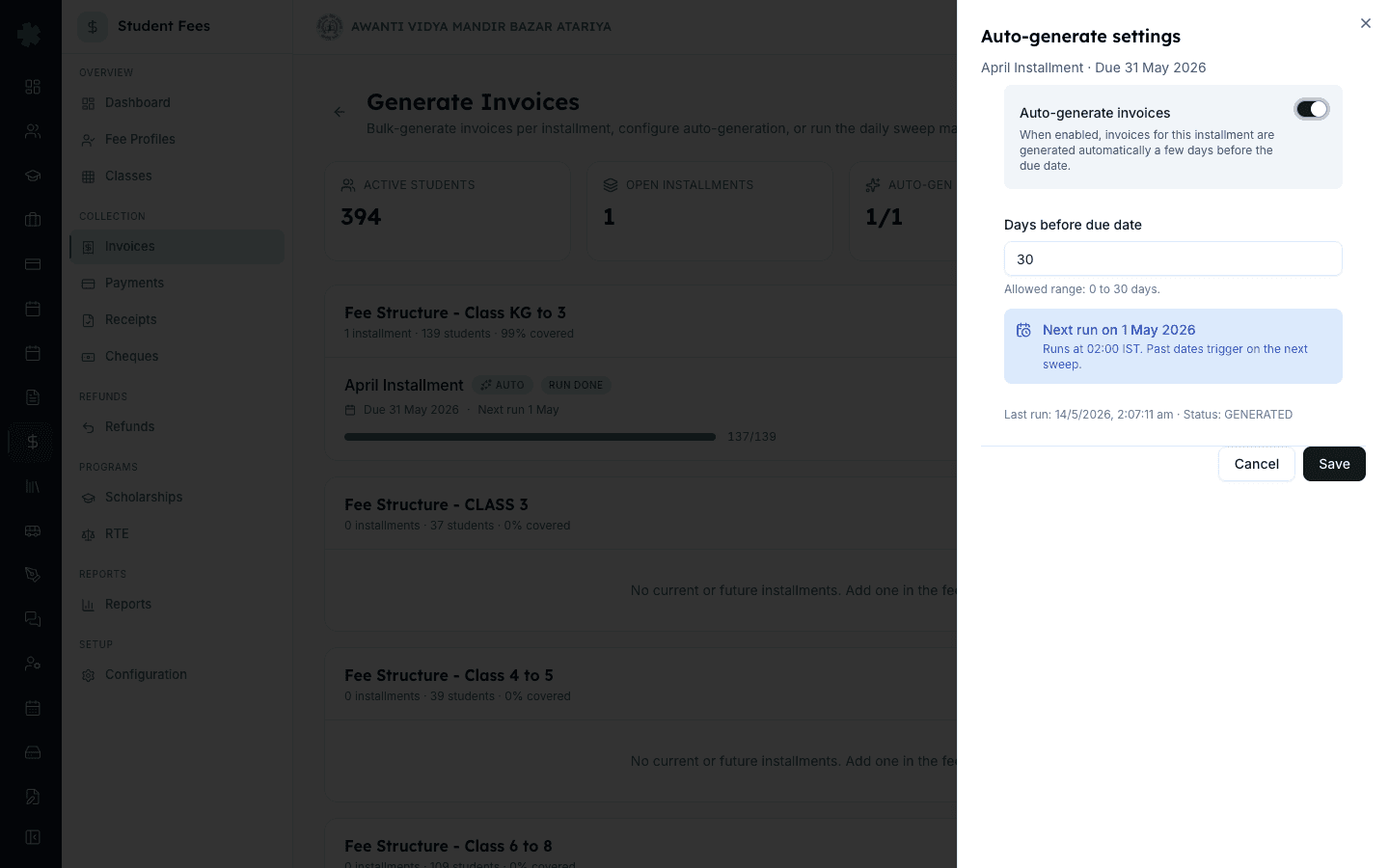This screenshot has height=868, width=1389.
Task: Open the grid dashboard icon in the rail
Action: pyautogui.click(x=33, y=87)
